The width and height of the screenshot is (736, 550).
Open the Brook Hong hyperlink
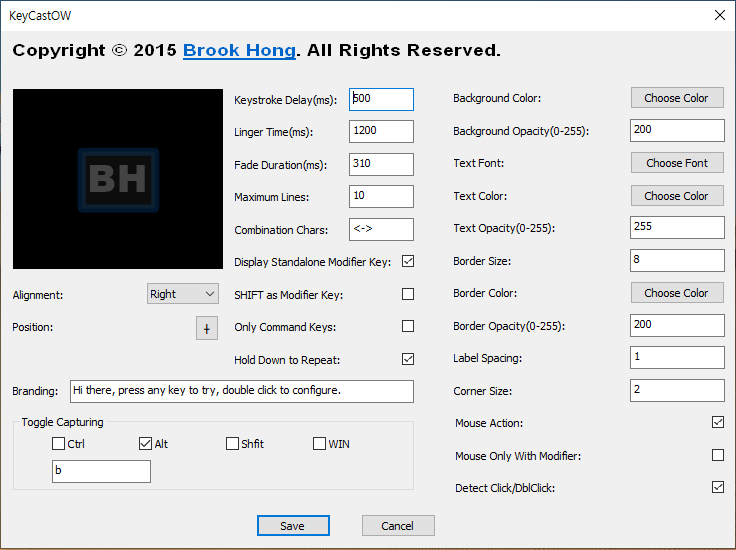click(239, 50)
